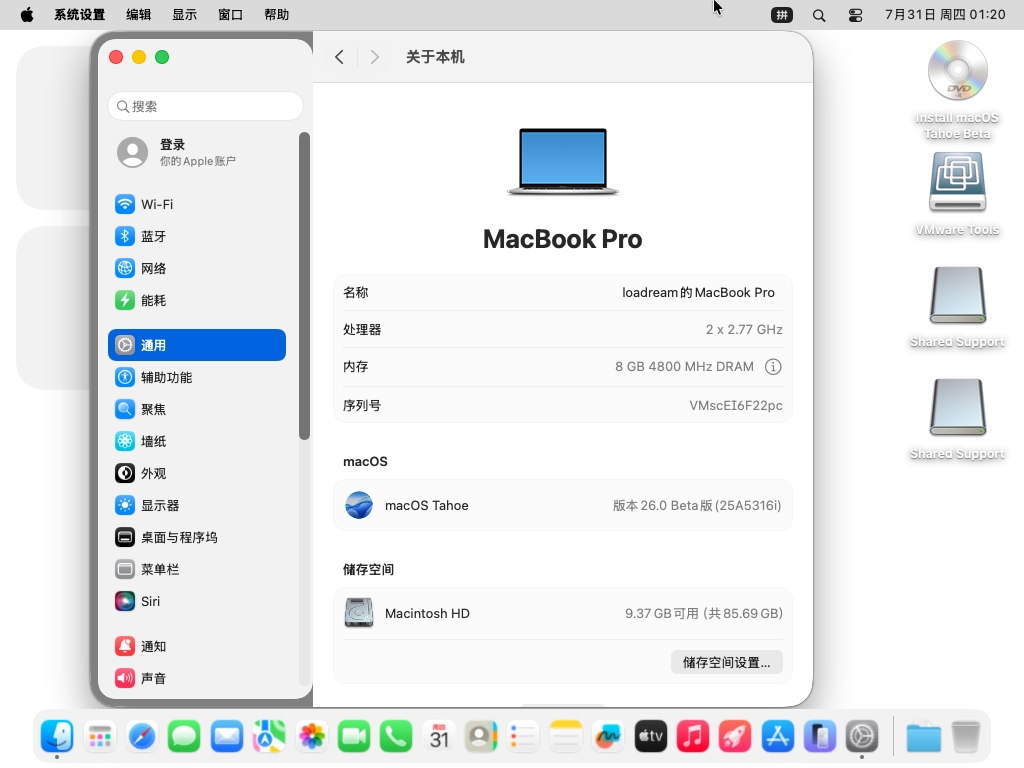Open Freeform from the Dock
The height and width of the screenshot is (768, 1024).
608,737
